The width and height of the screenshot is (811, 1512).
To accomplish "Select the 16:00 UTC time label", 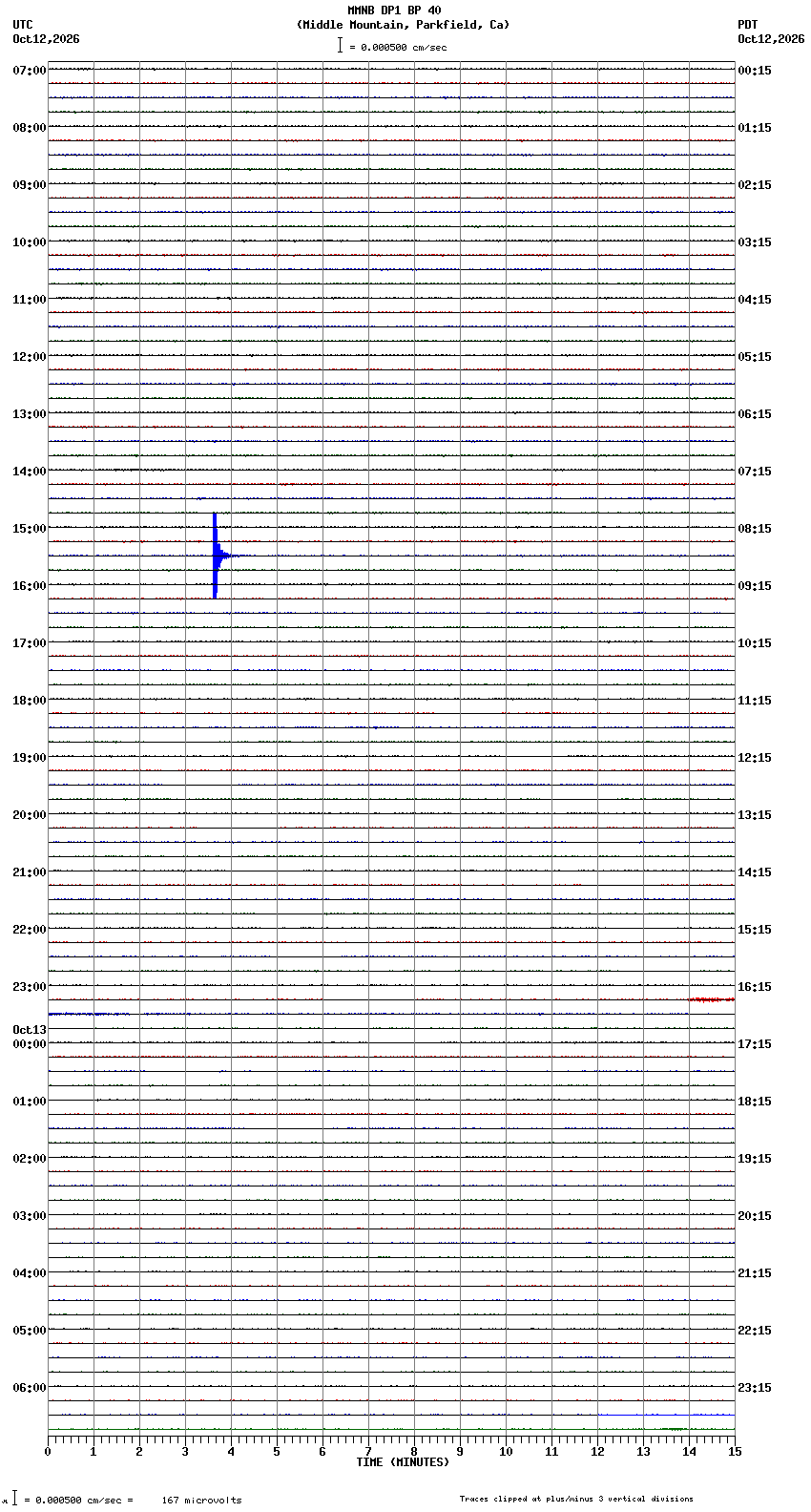I will 30,586.
